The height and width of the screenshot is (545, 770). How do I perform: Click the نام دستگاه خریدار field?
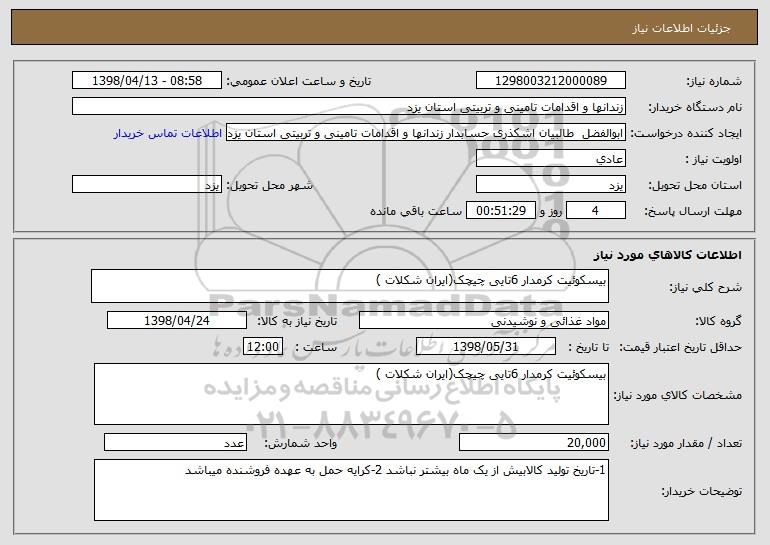349,107
